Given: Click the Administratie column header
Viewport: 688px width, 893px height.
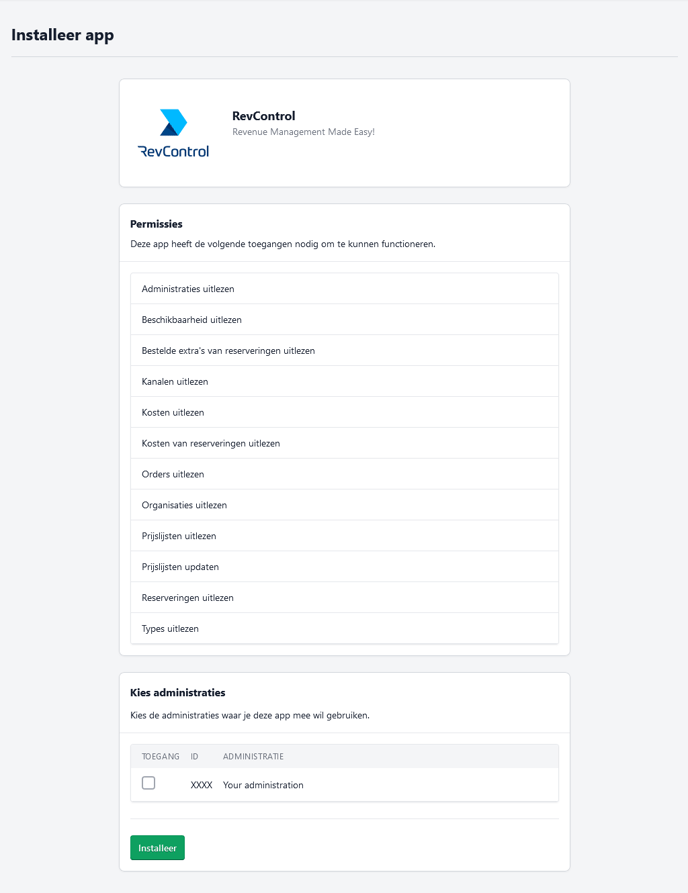Looking at the screenshot, I should [253, 757].
